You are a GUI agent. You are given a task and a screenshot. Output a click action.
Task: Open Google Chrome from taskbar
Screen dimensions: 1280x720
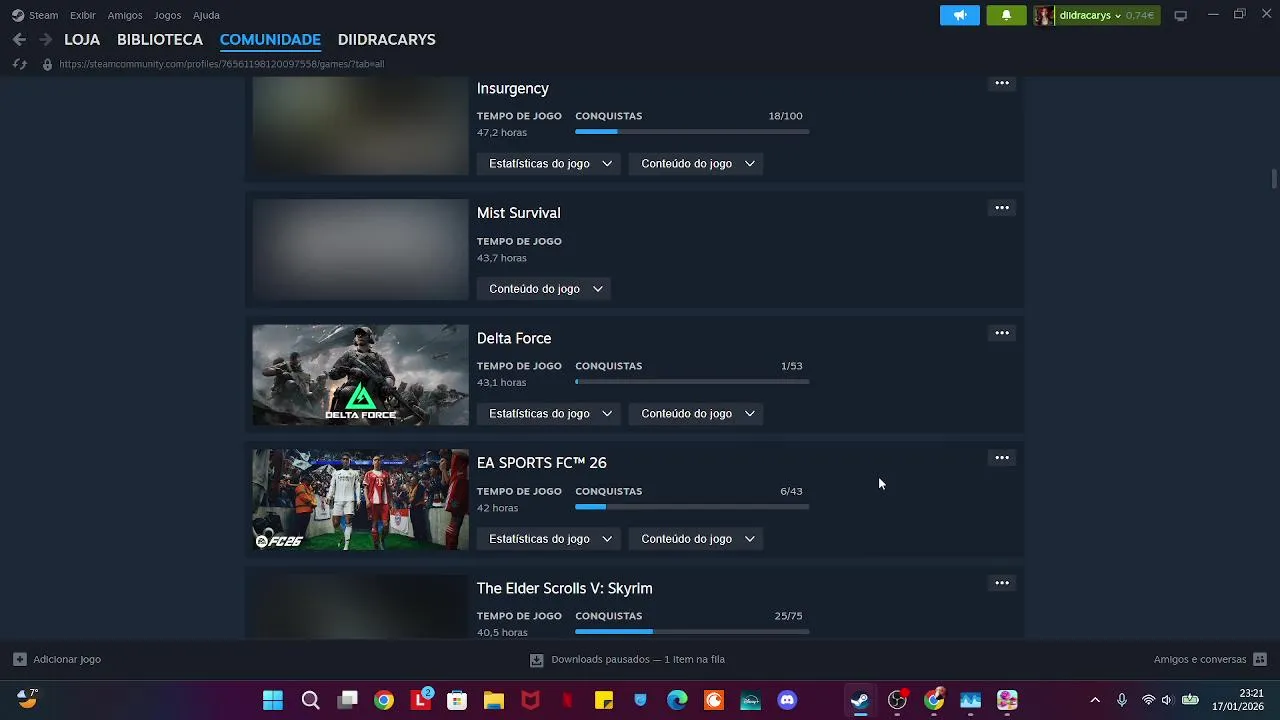coord(384,700)
